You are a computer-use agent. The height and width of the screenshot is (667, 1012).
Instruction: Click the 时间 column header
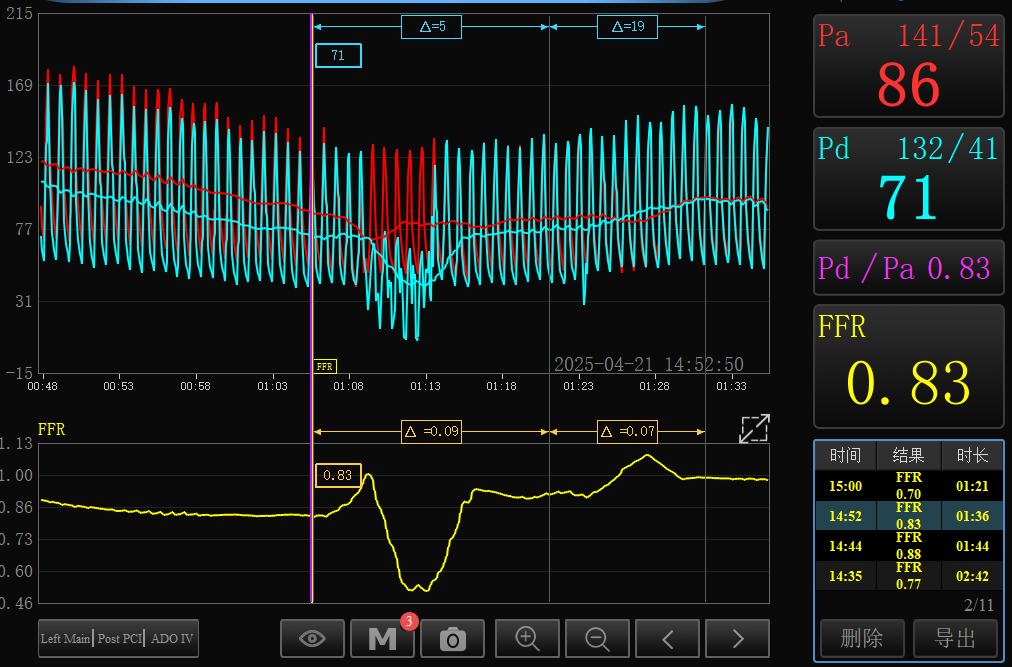pyautogui.click(x=845, y=456)
